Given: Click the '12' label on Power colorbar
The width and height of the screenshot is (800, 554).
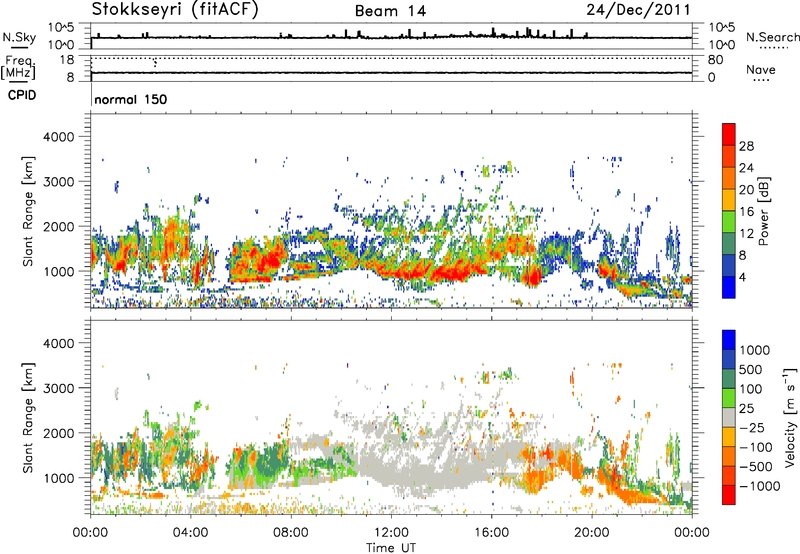Looking at the screenshot, I should (x=746, y=234).
